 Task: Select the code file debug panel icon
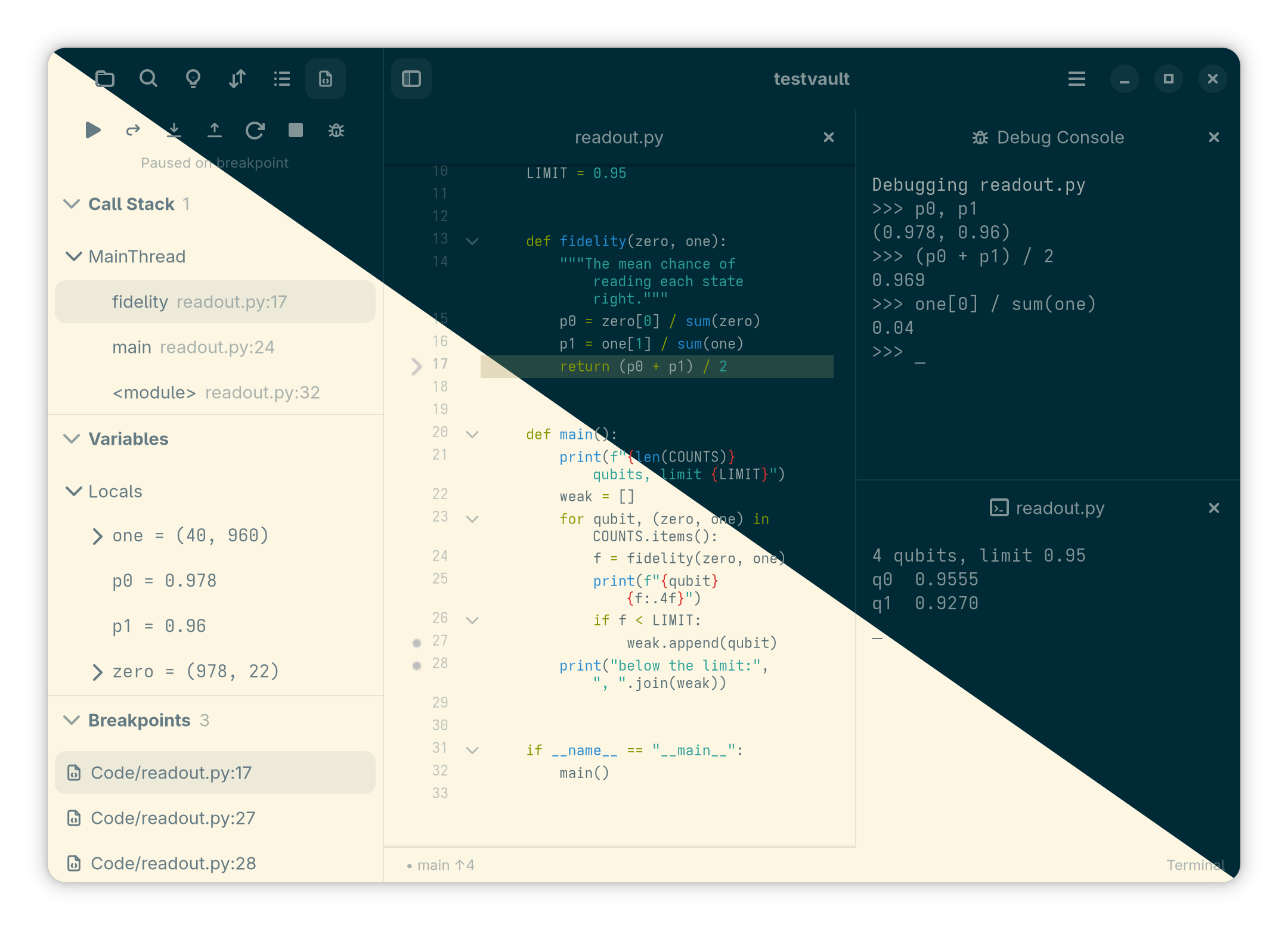pyautogui.click(x=326, y=79)
